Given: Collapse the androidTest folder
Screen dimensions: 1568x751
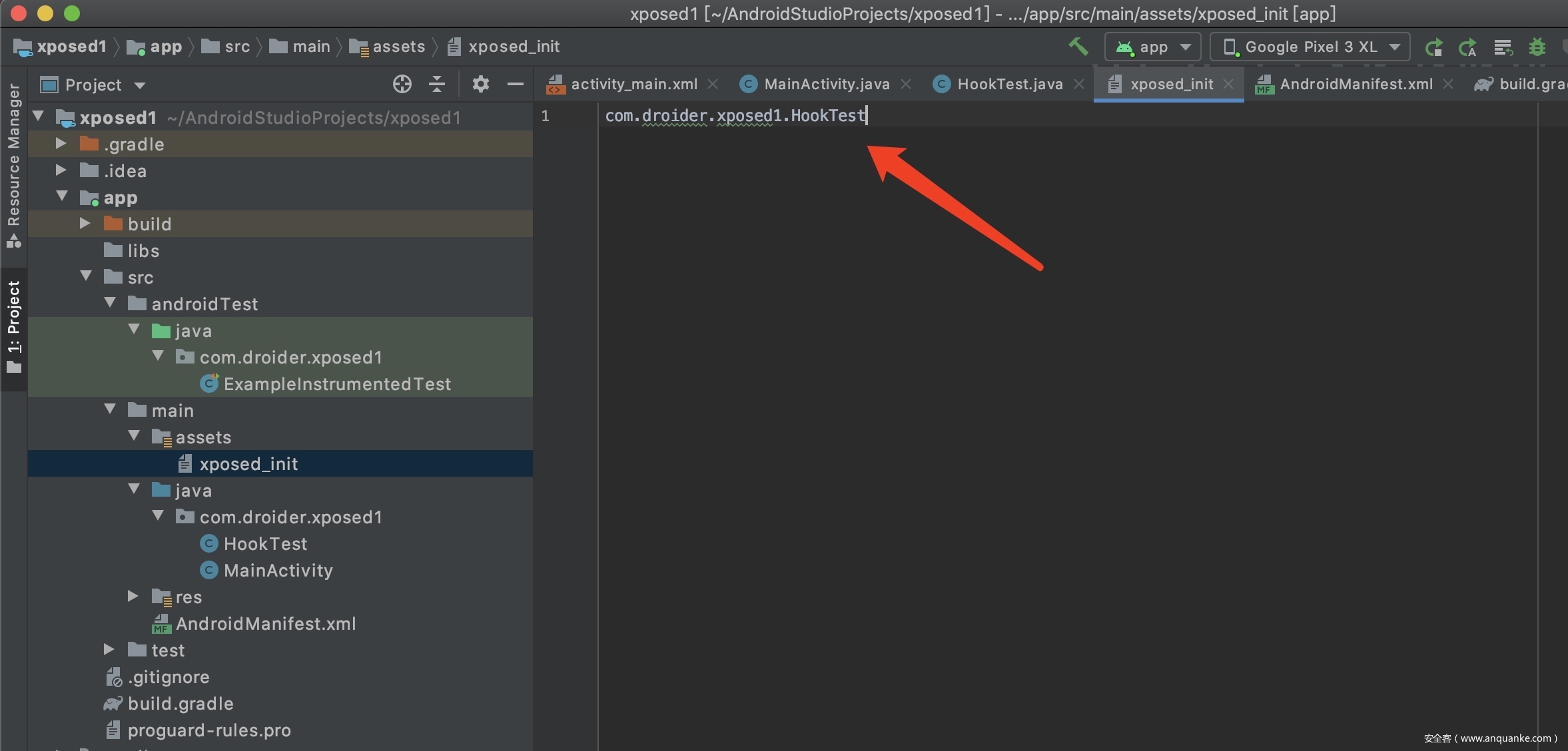Looking at the screenshot, I should (x=110, y=304).
